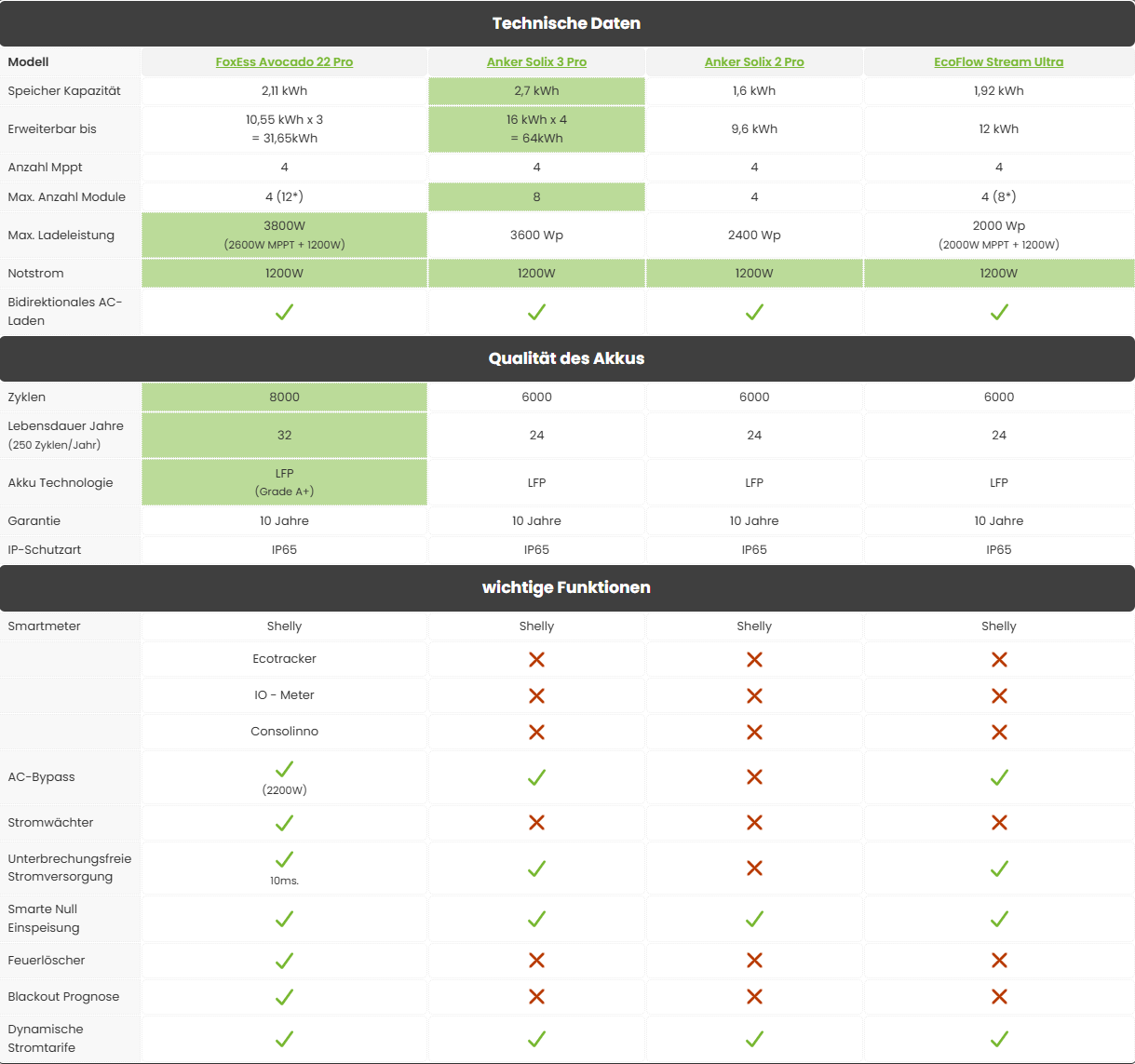1135x1064 pixels.
Task: Click Anker Solix 2 Pro Dynamische Stromtarife checkmark
Action: coord(754,1039)
